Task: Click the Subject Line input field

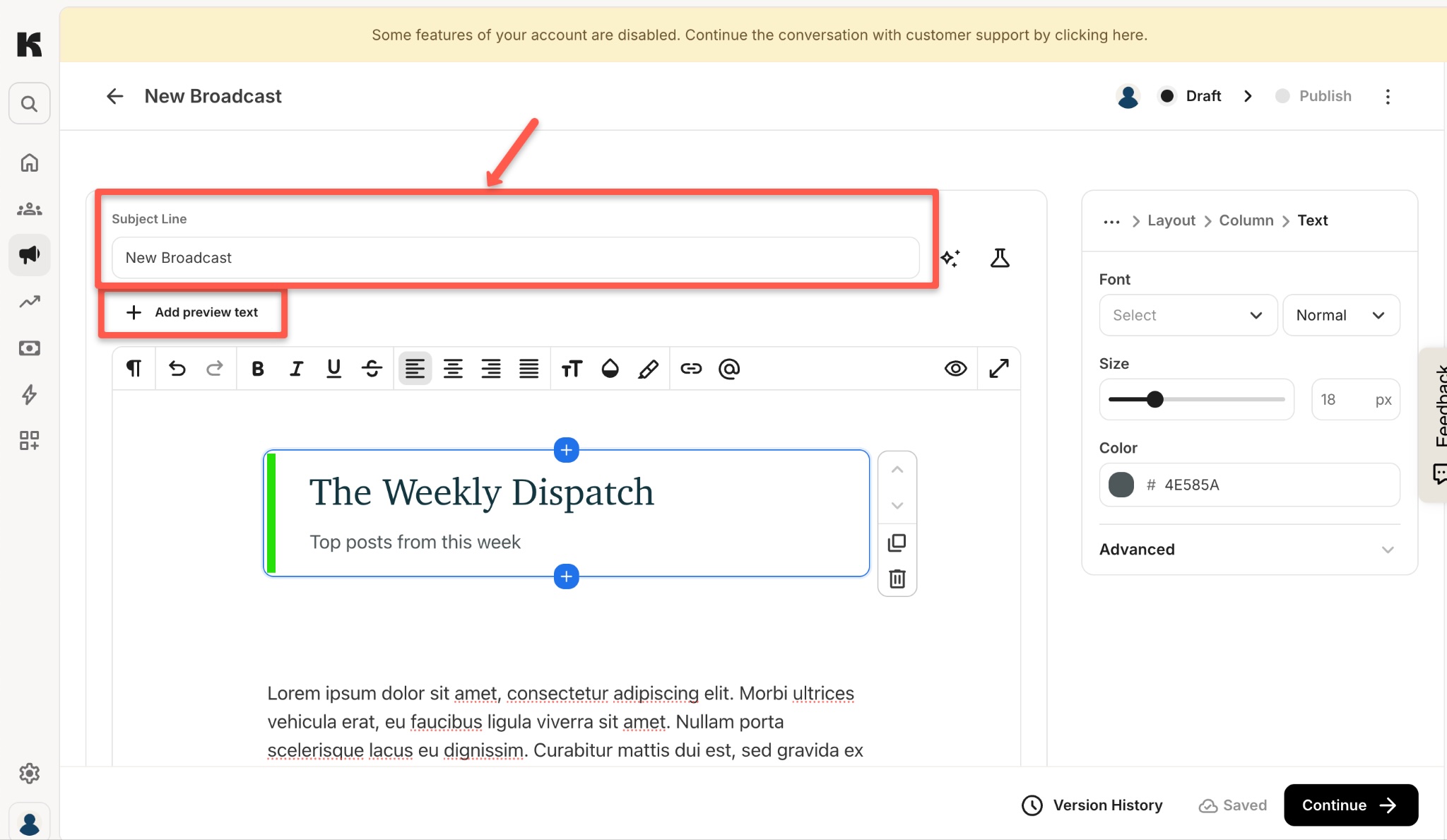Action: click(x=515, y=258)
